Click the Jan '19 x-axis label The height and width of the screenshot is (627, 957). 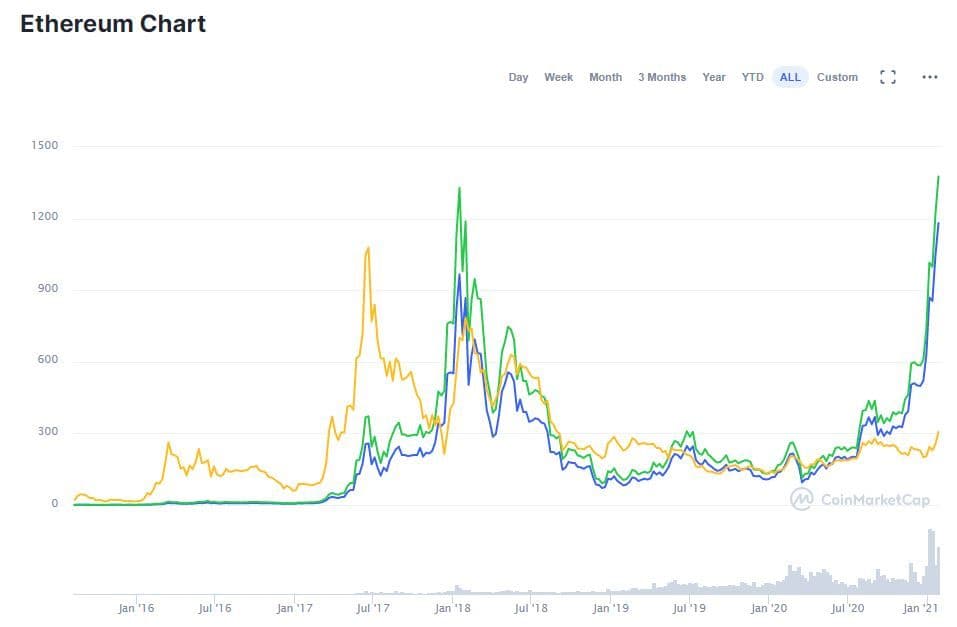[x=610, y=607]
